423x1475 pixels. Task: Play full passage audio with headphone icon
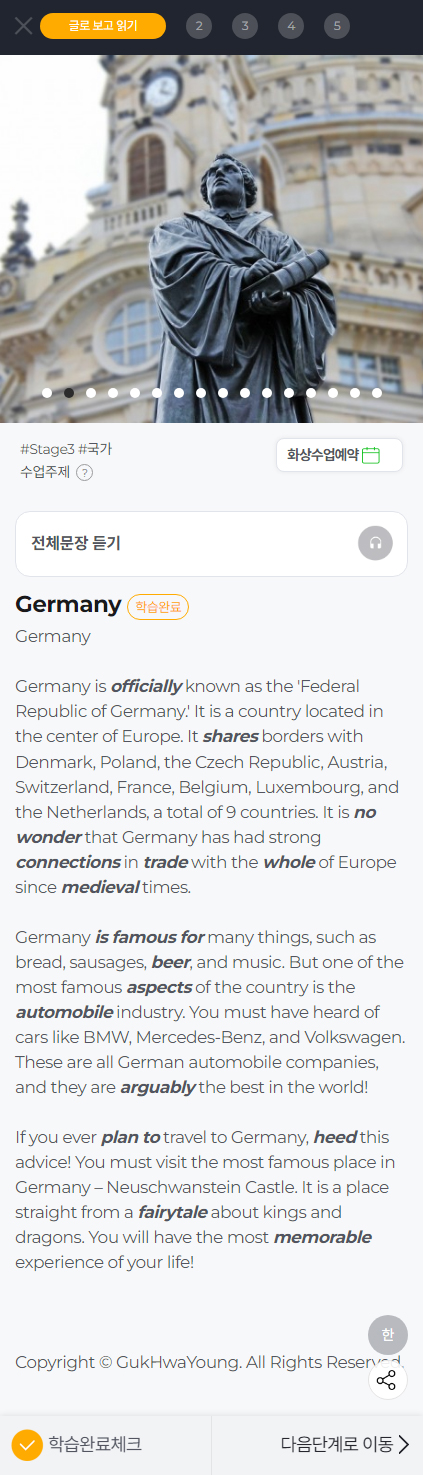coord(375,543)
